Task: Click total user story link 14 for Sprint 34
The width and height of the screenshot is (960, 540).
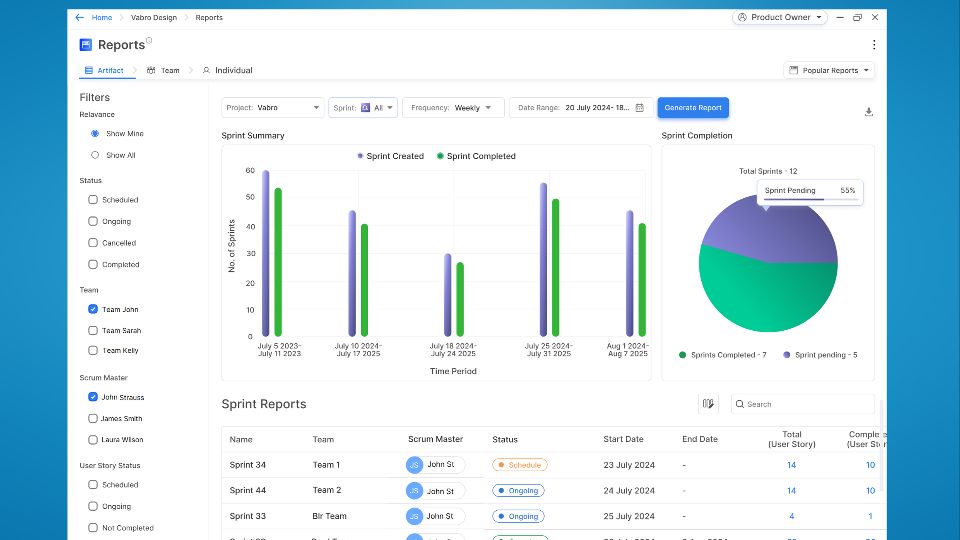Action: (x=791, y=465)
